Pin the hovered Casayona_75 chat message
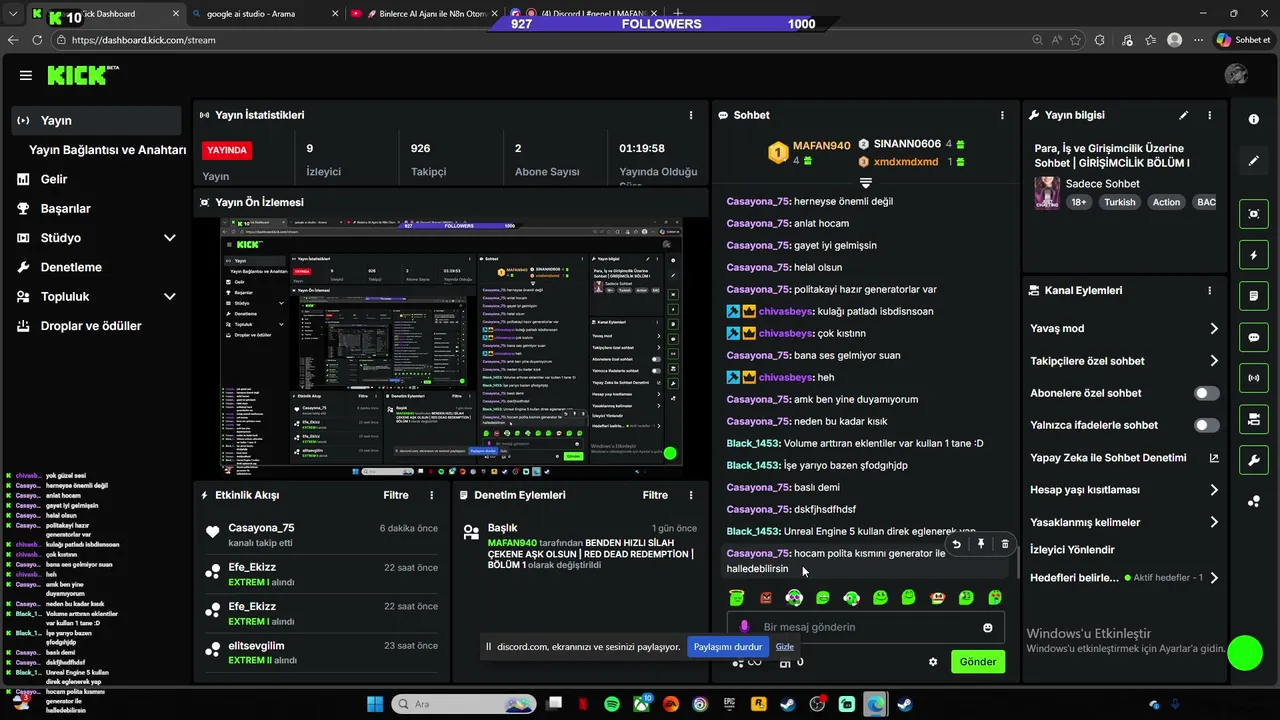The height and width of the screenshot is (720, 1280). (981, 544)
